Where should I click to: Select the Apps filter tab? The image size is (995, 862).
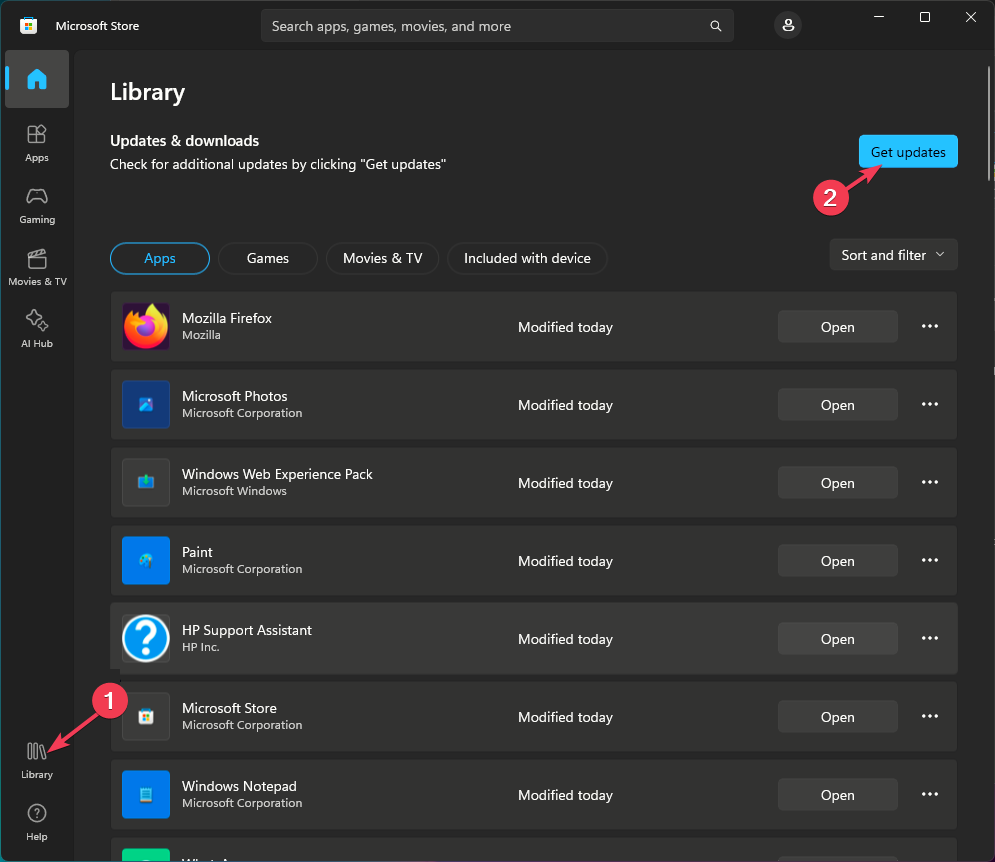pos(160,258)
